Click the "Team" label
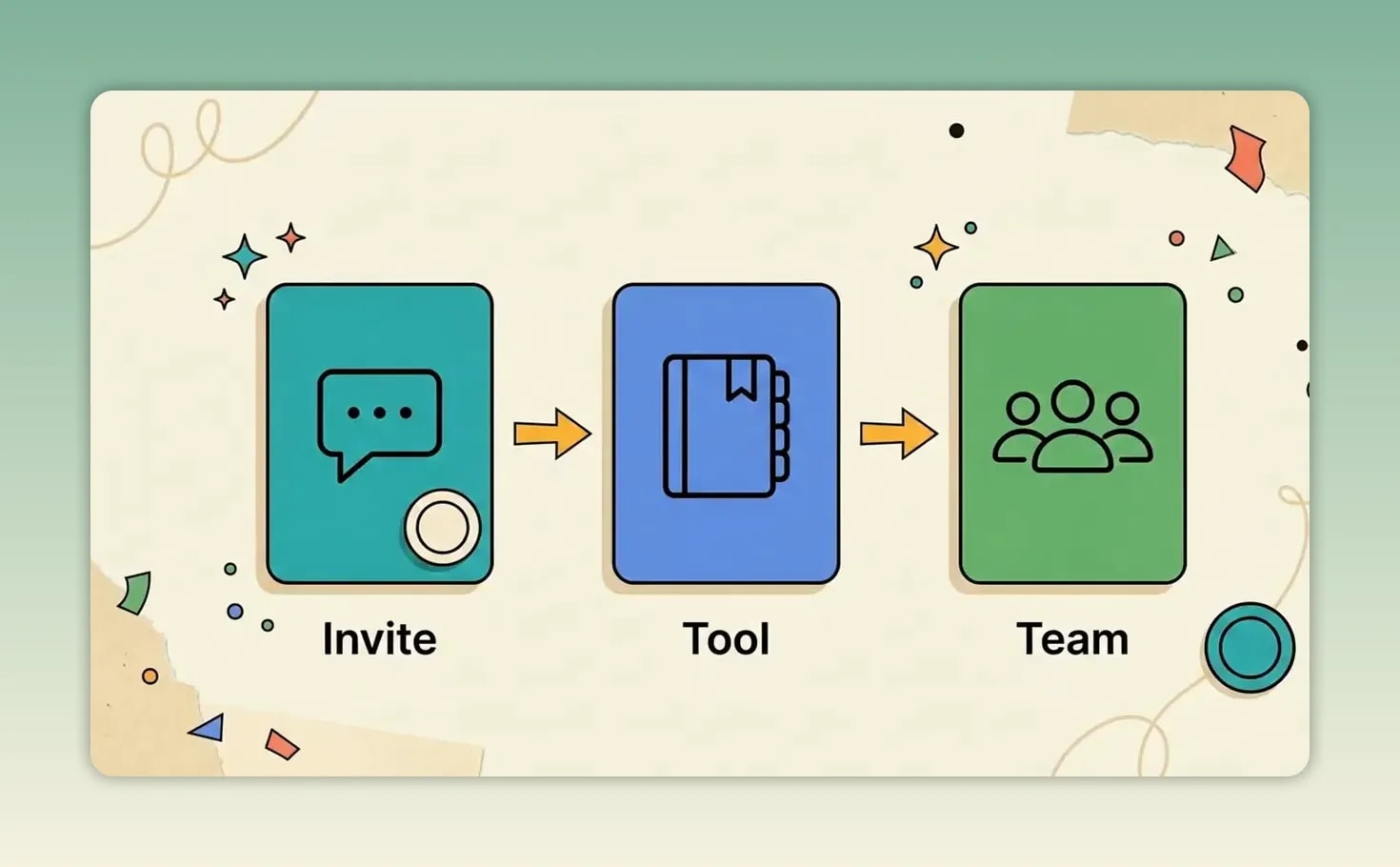 pyautogui.click(x=1072, y=638)
